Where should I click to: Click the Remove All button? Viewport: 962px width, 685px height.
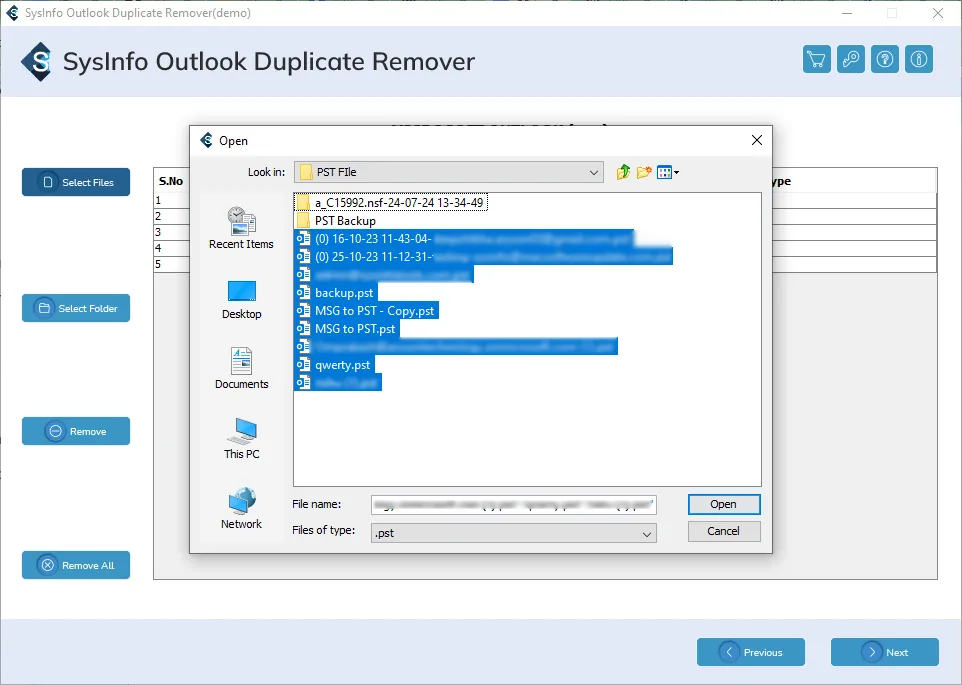[x=76, y=565]
